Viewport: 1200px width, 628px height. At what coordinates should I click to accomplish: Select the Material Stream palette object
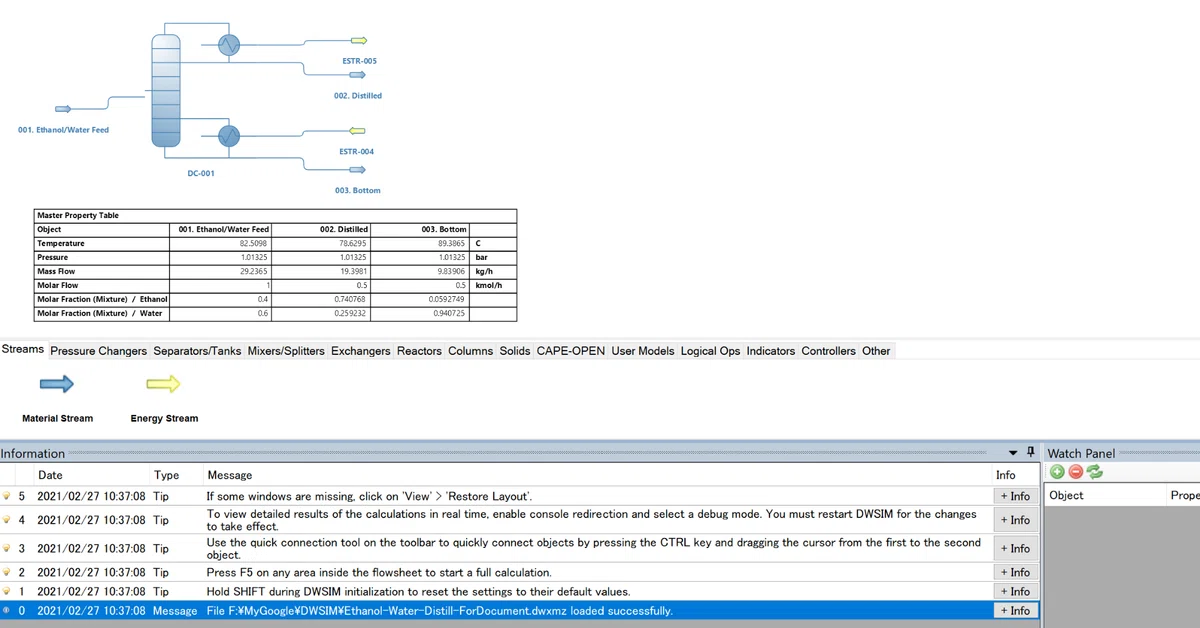[x=57, y=384]
